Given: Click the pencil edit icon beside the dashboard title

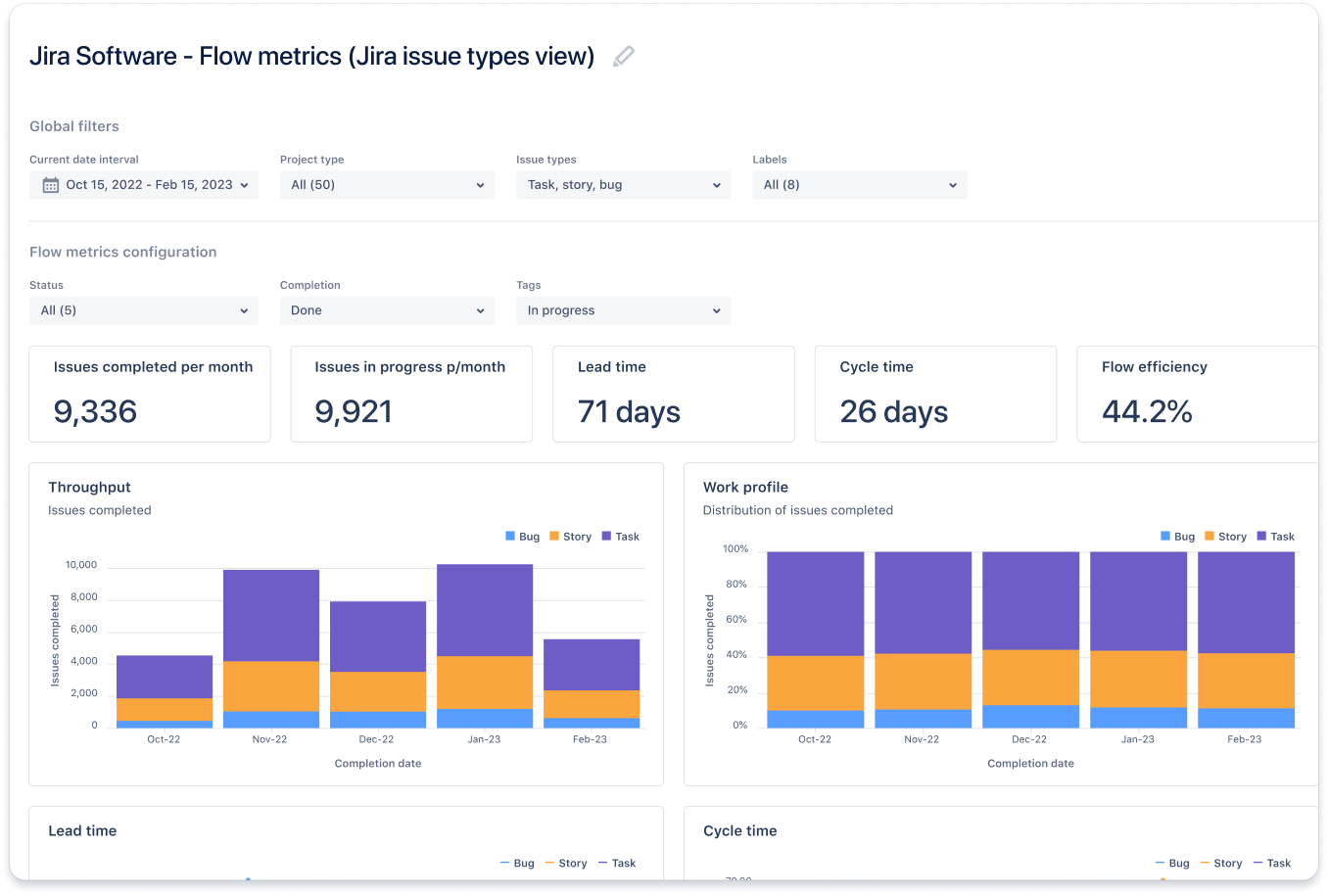Looking at the screenshot, I should (x=624, y=56).
